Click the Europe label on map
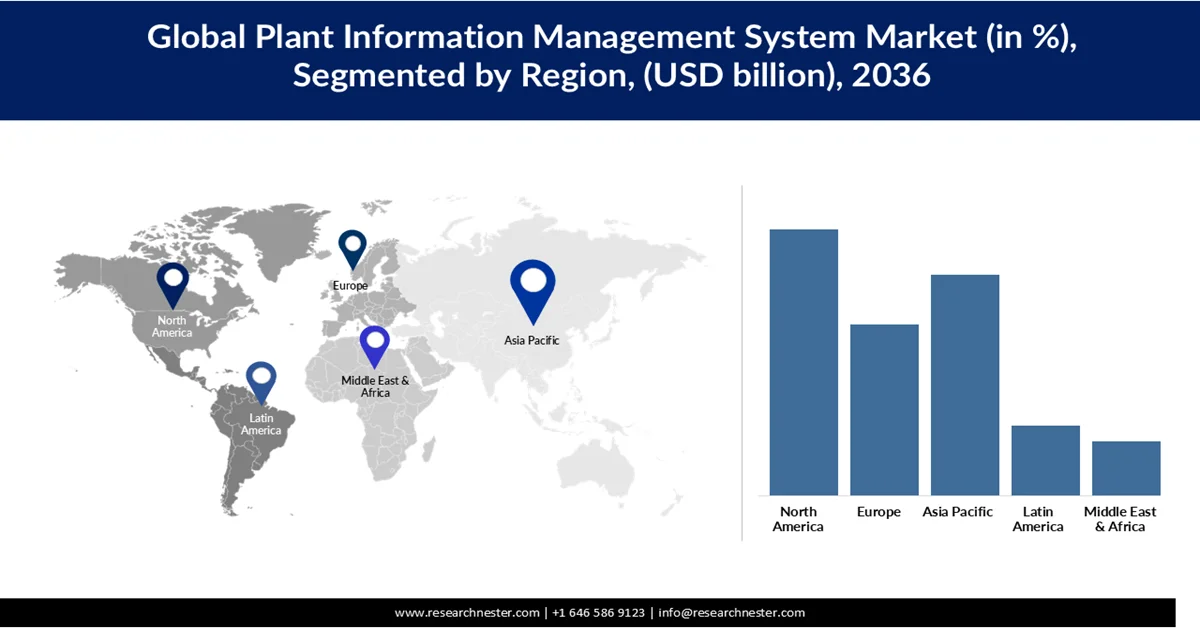 (x=351, y=286)
